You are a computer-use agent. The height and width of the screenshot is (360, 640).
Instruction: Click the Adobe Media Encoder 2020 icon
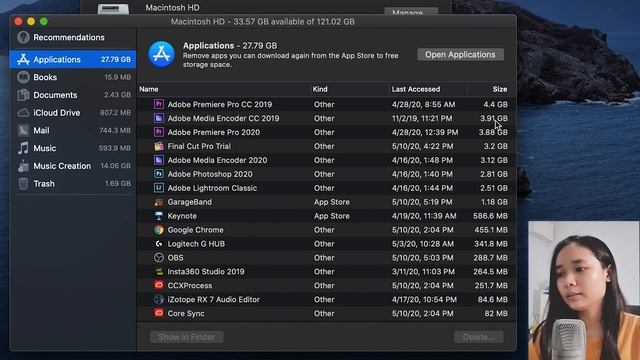coord(159,160)
